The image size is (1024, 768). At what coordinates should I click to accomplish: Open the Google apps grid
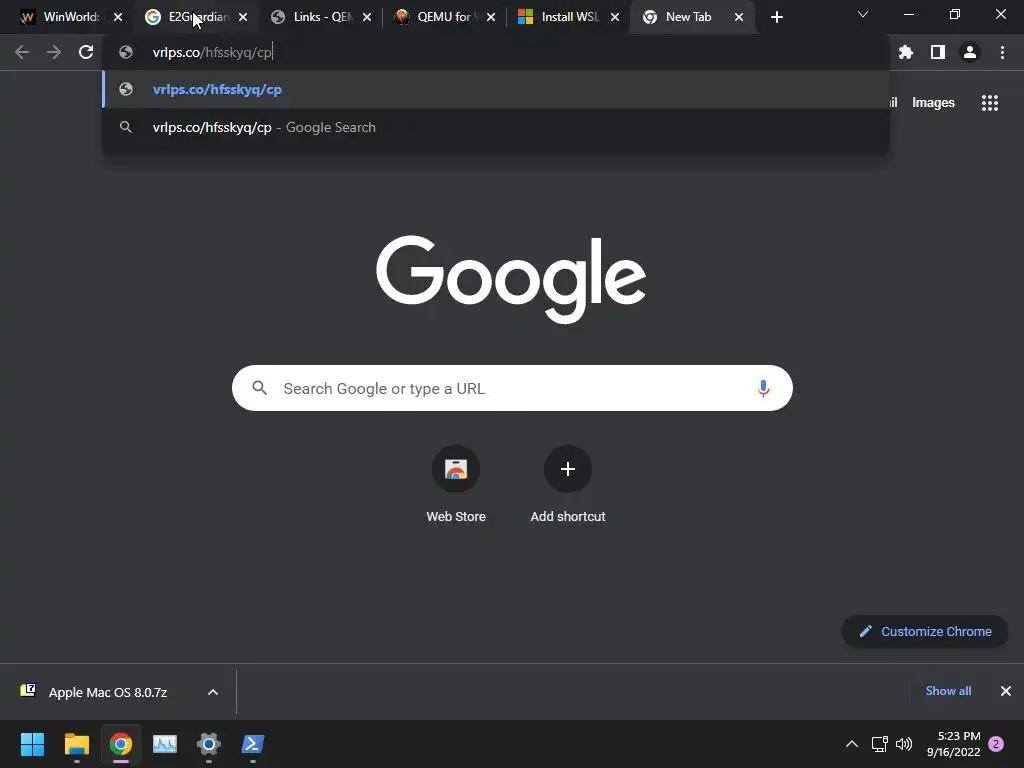990,103
